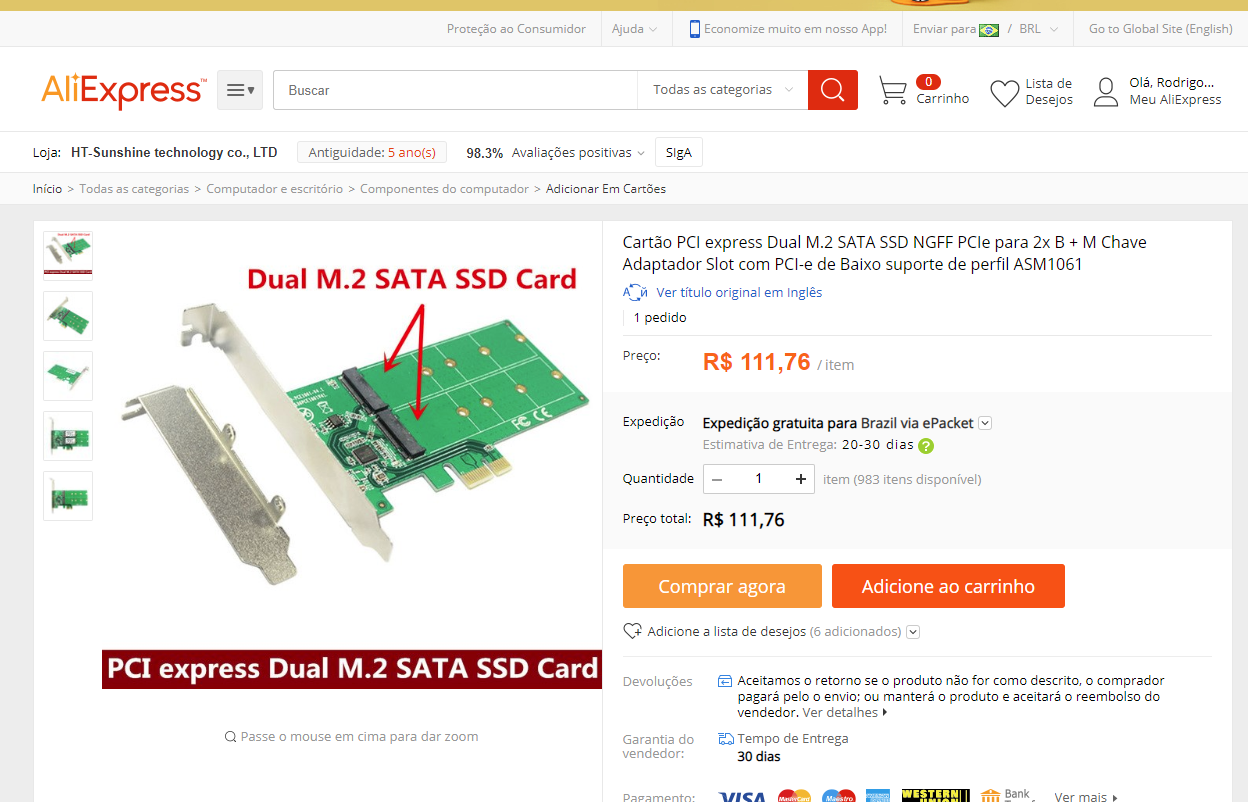
Task: Expand the wish list options arrow
Action: 913,632
